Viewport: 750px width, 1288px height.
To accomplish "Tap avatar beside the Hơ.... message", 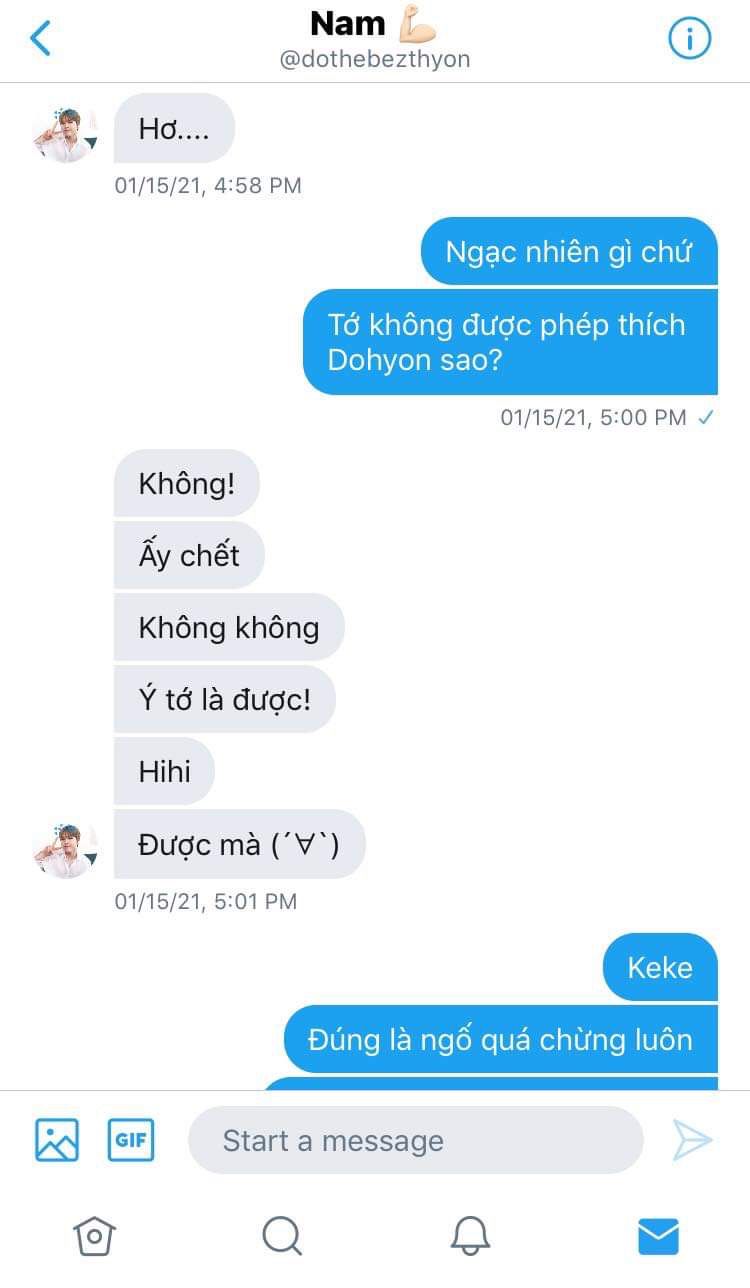I will point(65,132).
